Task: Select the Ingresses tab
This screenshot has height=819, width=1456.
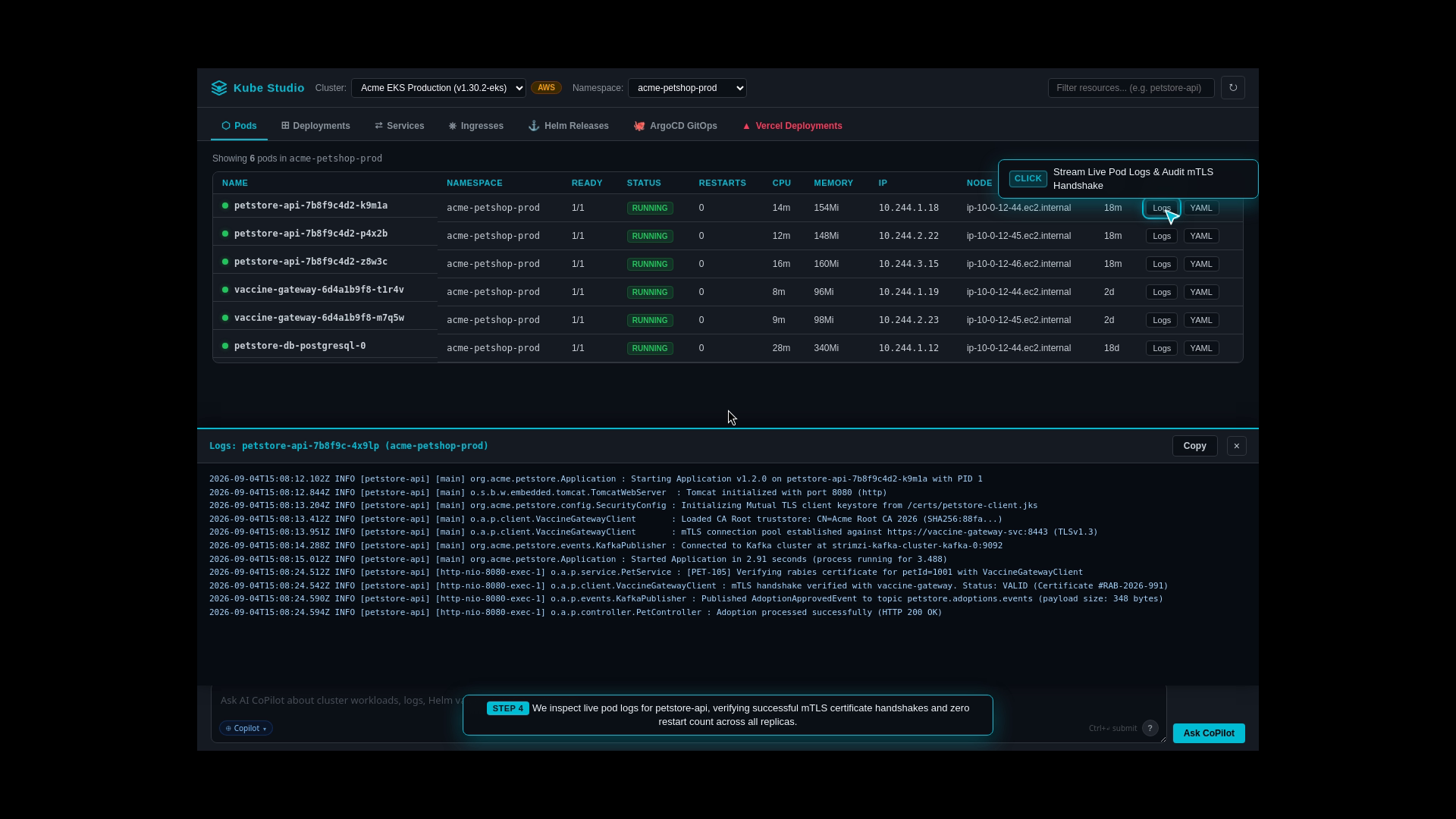Action: click(475, 126)
